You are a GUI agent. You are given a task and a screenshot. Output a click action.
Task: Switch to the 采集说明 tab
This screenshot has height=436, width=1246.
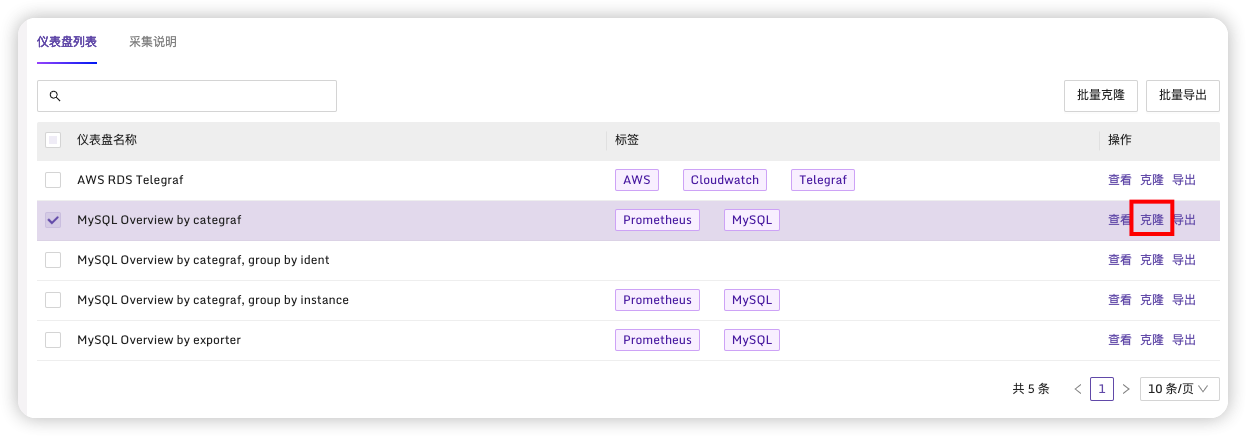[x=153, y=42]
